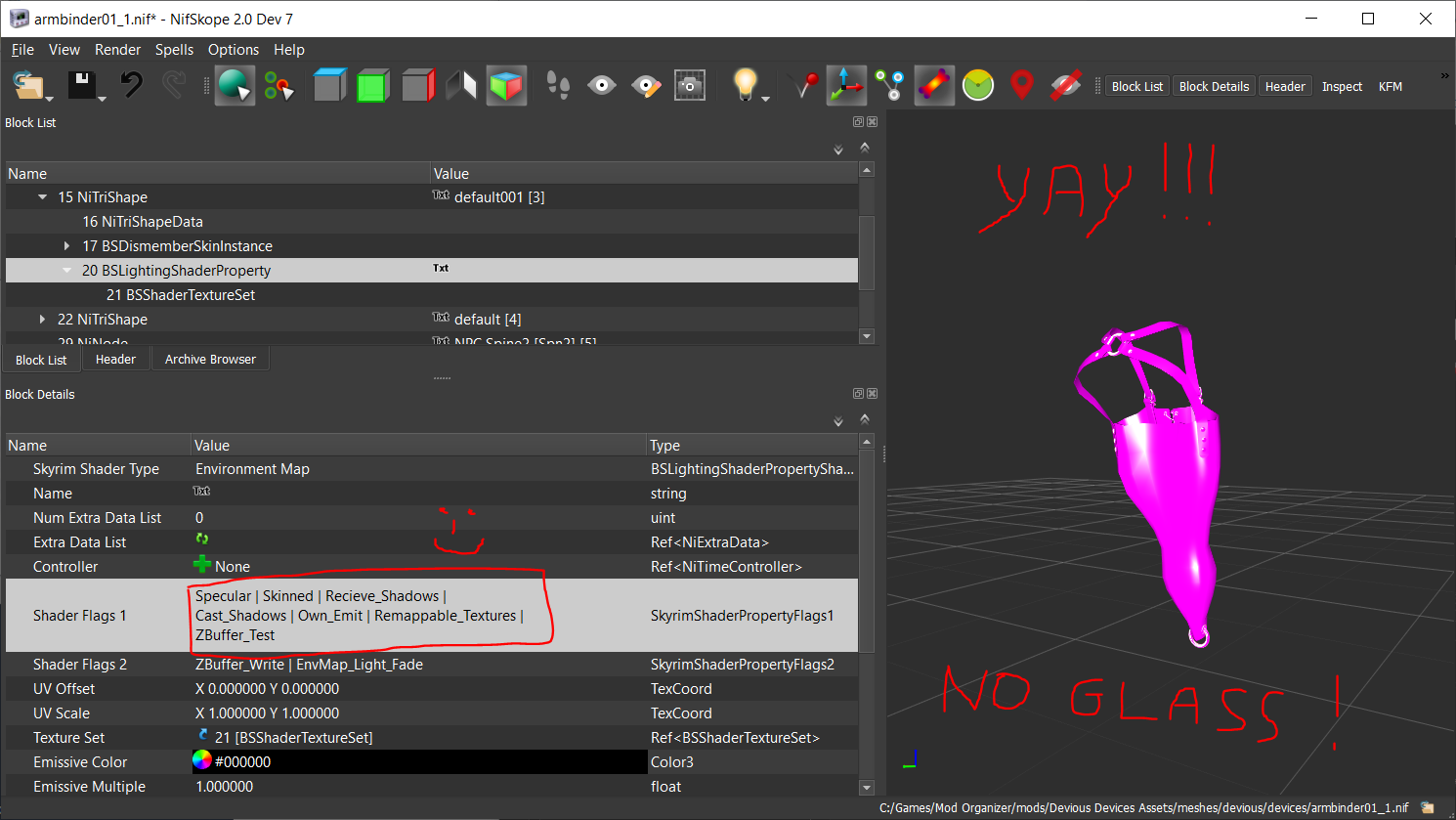Click the Load file folder icon
This screenshot has width=1456, height=820.
[32, 86]
